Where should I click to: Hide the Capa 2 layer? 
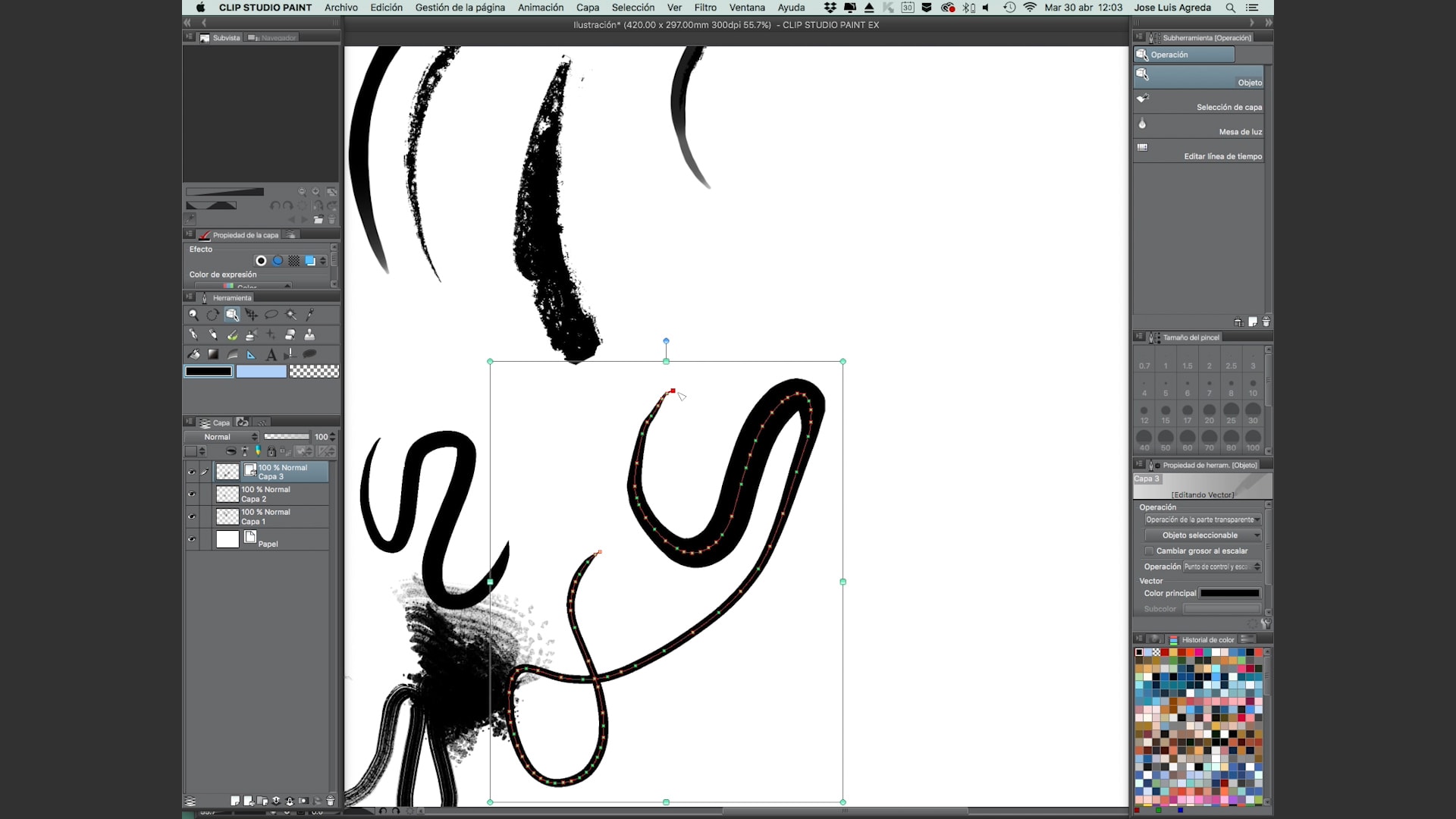click(192, 494)
